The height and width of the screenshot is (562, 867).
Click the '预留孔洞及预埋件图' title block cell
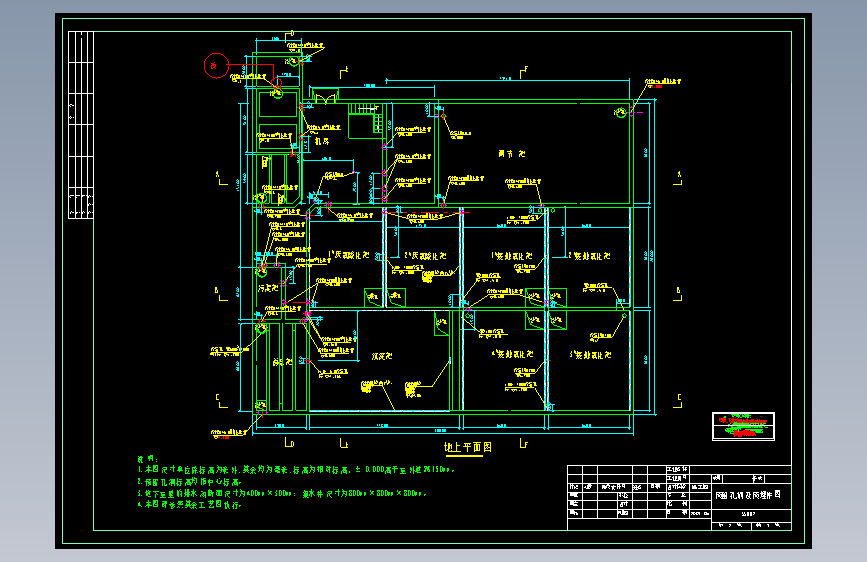point(751,495)
